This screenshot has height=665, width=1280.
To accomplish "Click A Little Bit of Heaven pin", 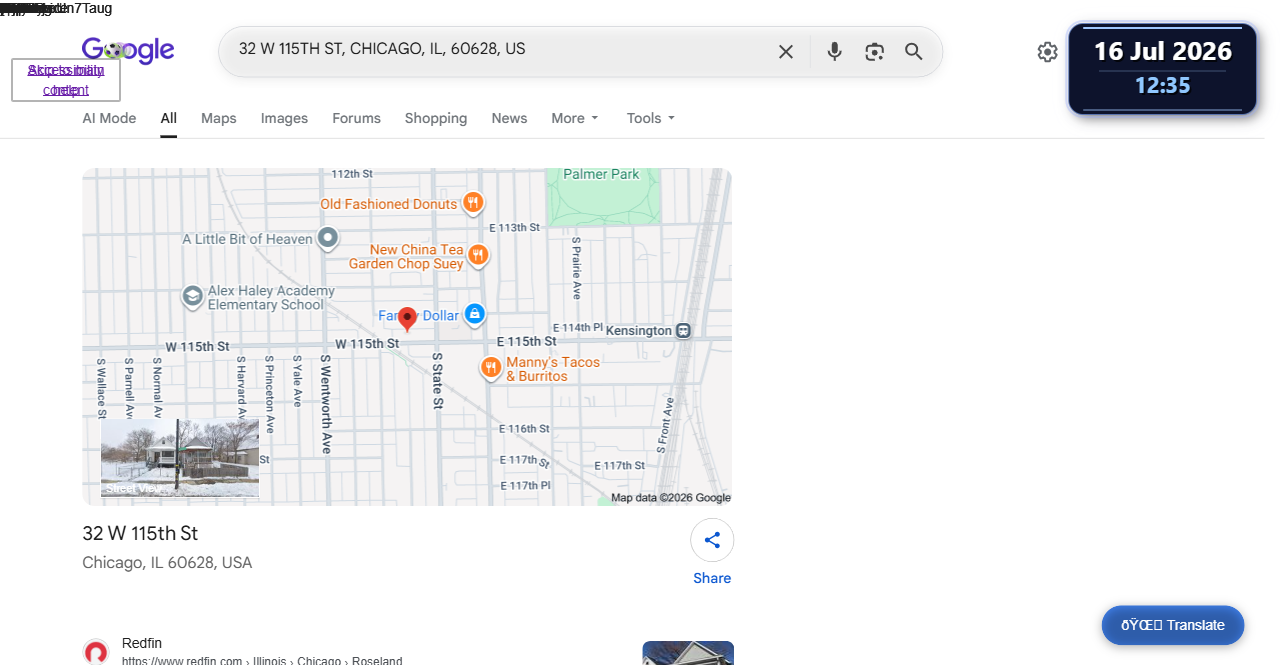I will (328, 238).
